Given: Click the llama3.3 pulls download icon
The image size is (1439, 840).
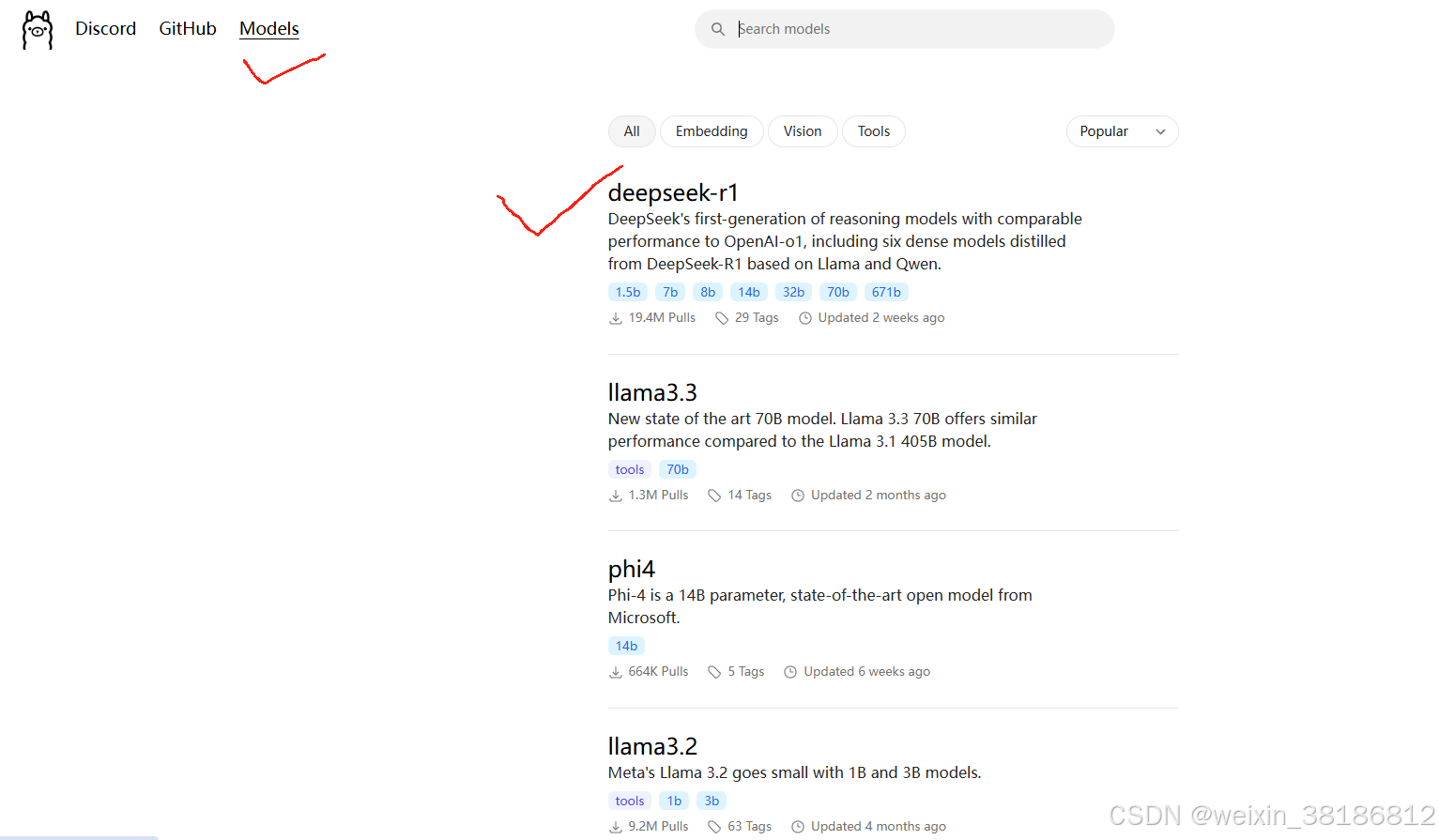Looking at the screenshot, I should point(616,496).
